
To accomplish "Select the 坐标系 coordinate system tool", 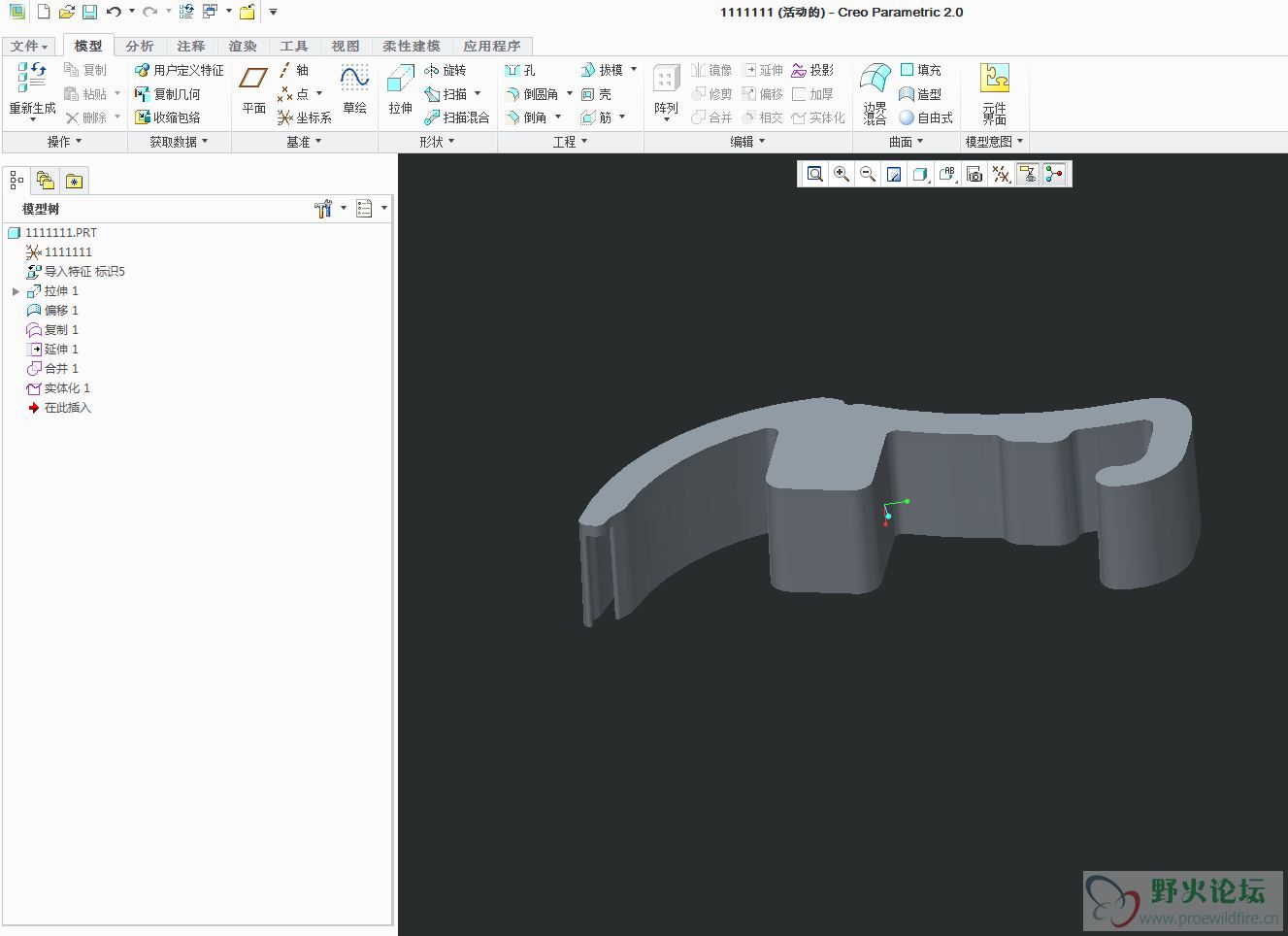I will click(304, 117).
